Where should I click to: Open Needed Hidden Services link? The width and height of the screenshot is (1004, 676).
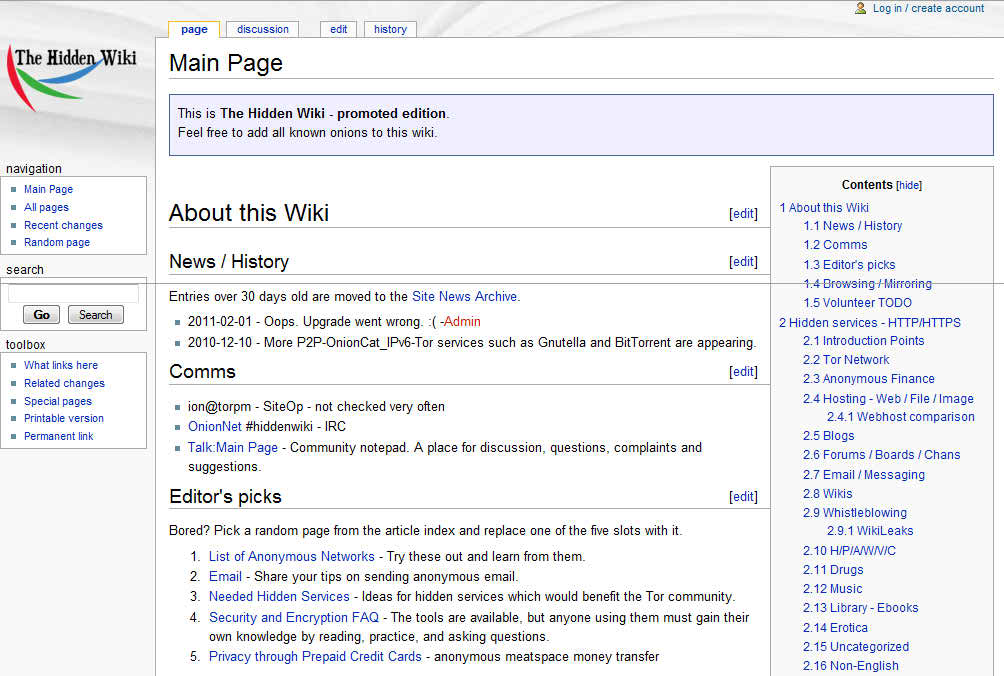coord(279,597)
